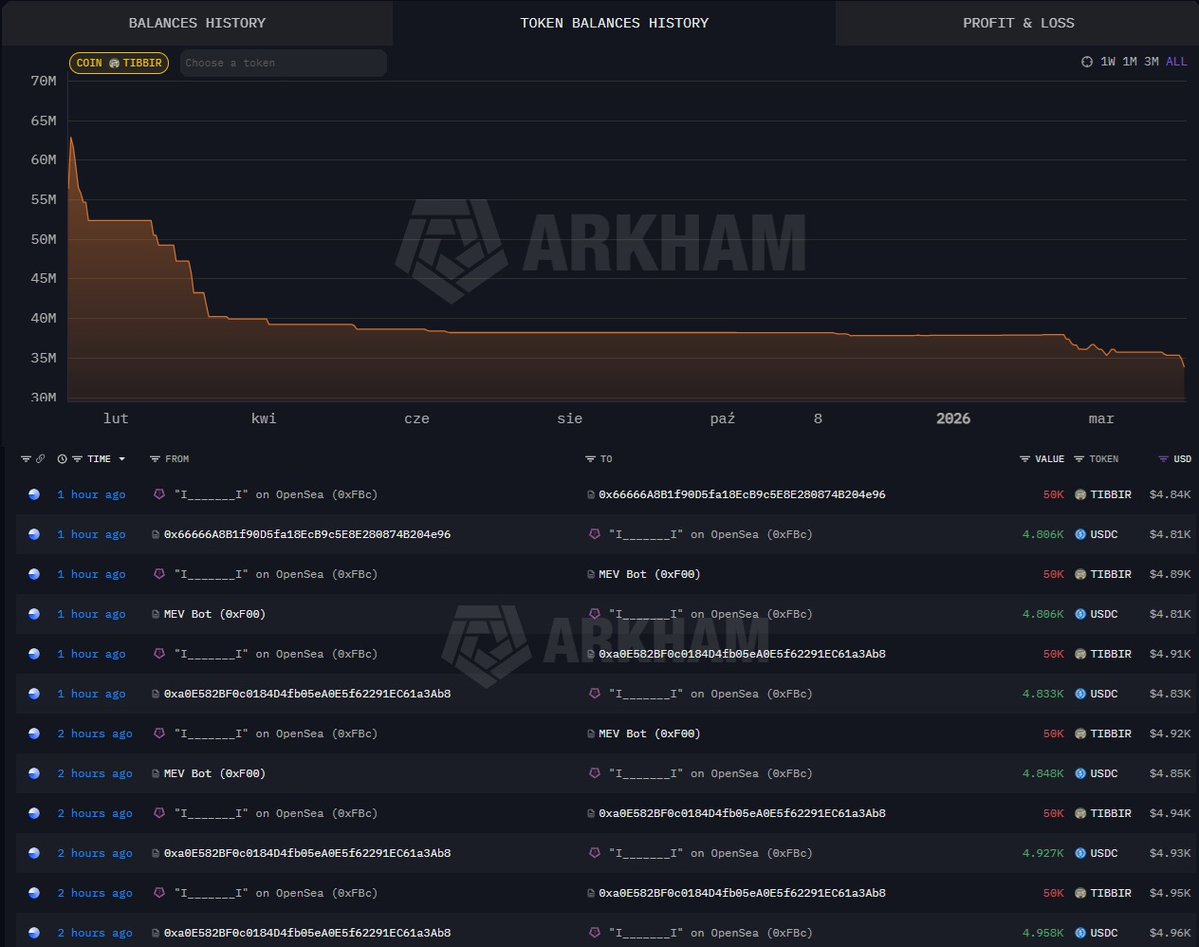Image resolution: width=1199 pixels, height=947 pixels.
Task: Click USDC token icon in $4.96K row
Action: pos(1080,932)
